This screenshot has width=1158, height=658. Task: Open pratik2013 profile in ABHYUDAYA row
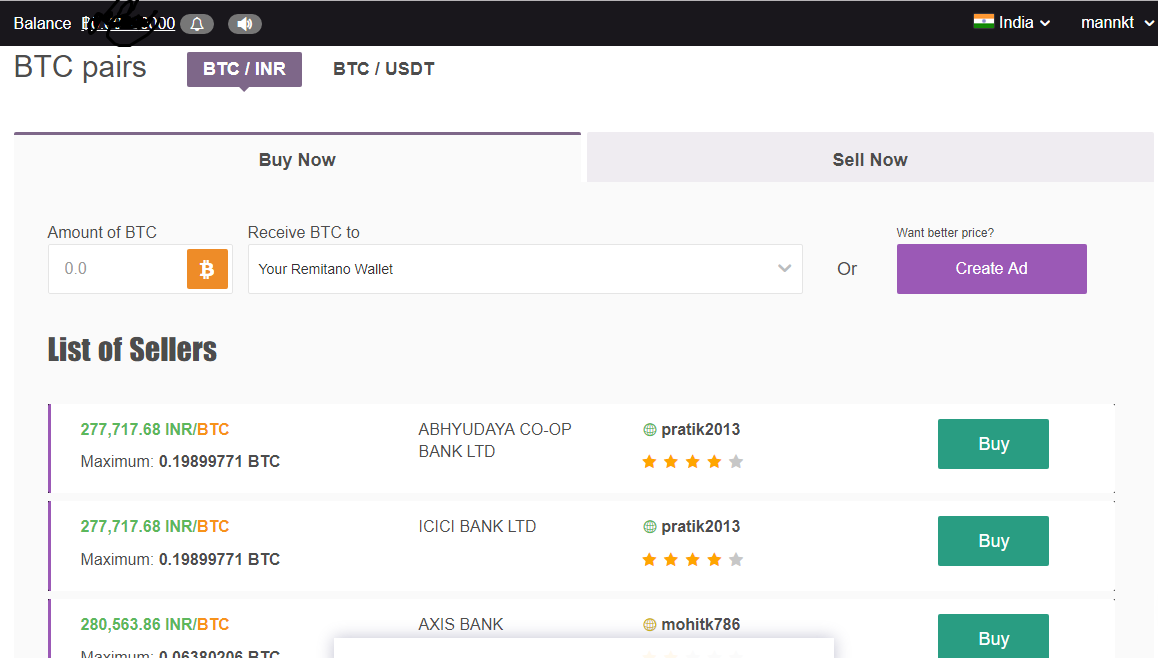700,429
